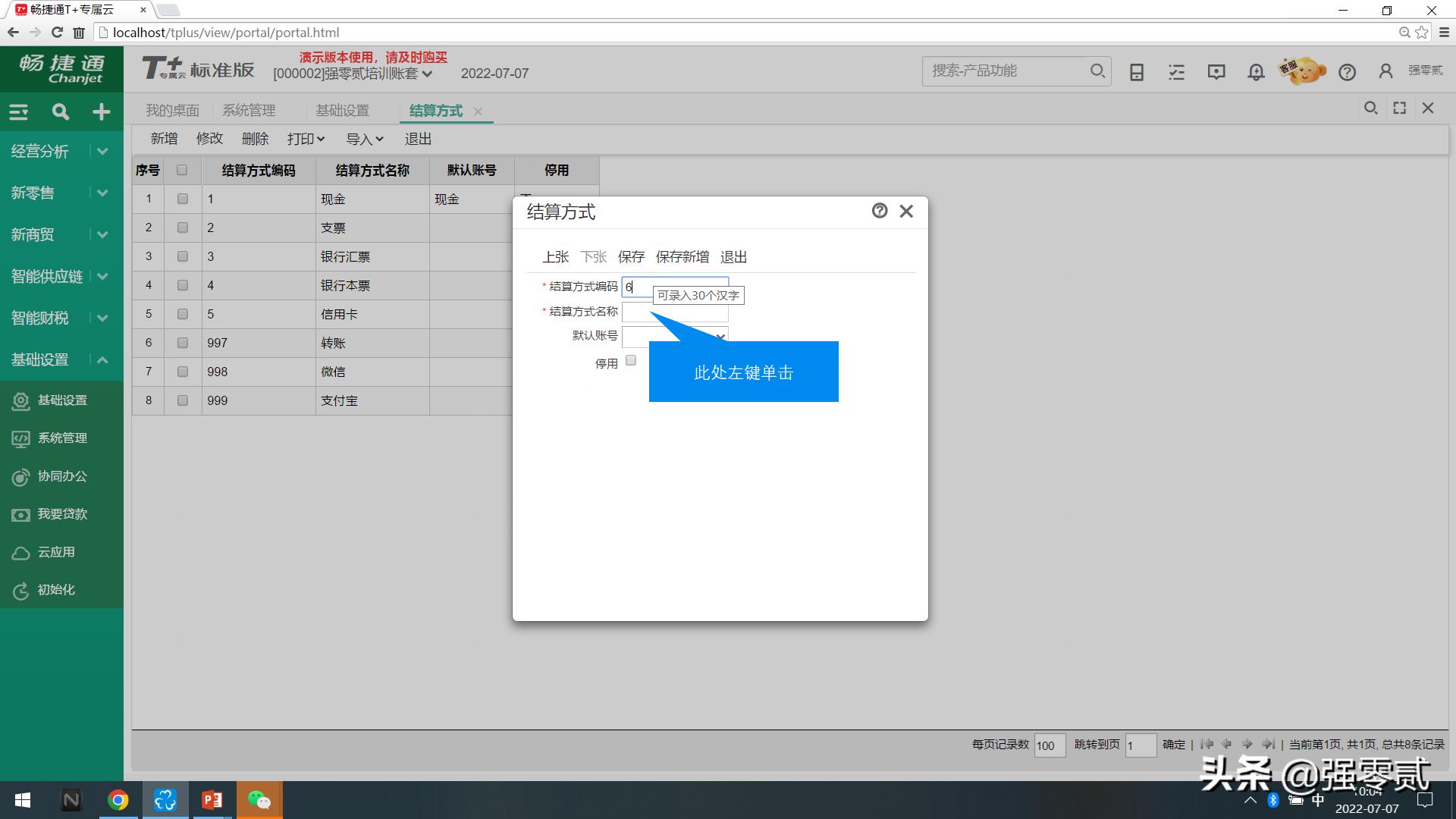Image resolution: width=1456 pixels, height=819 pixels.
Task: Click the 协同办公 sidebar icon
Action: tap(20, 477)
